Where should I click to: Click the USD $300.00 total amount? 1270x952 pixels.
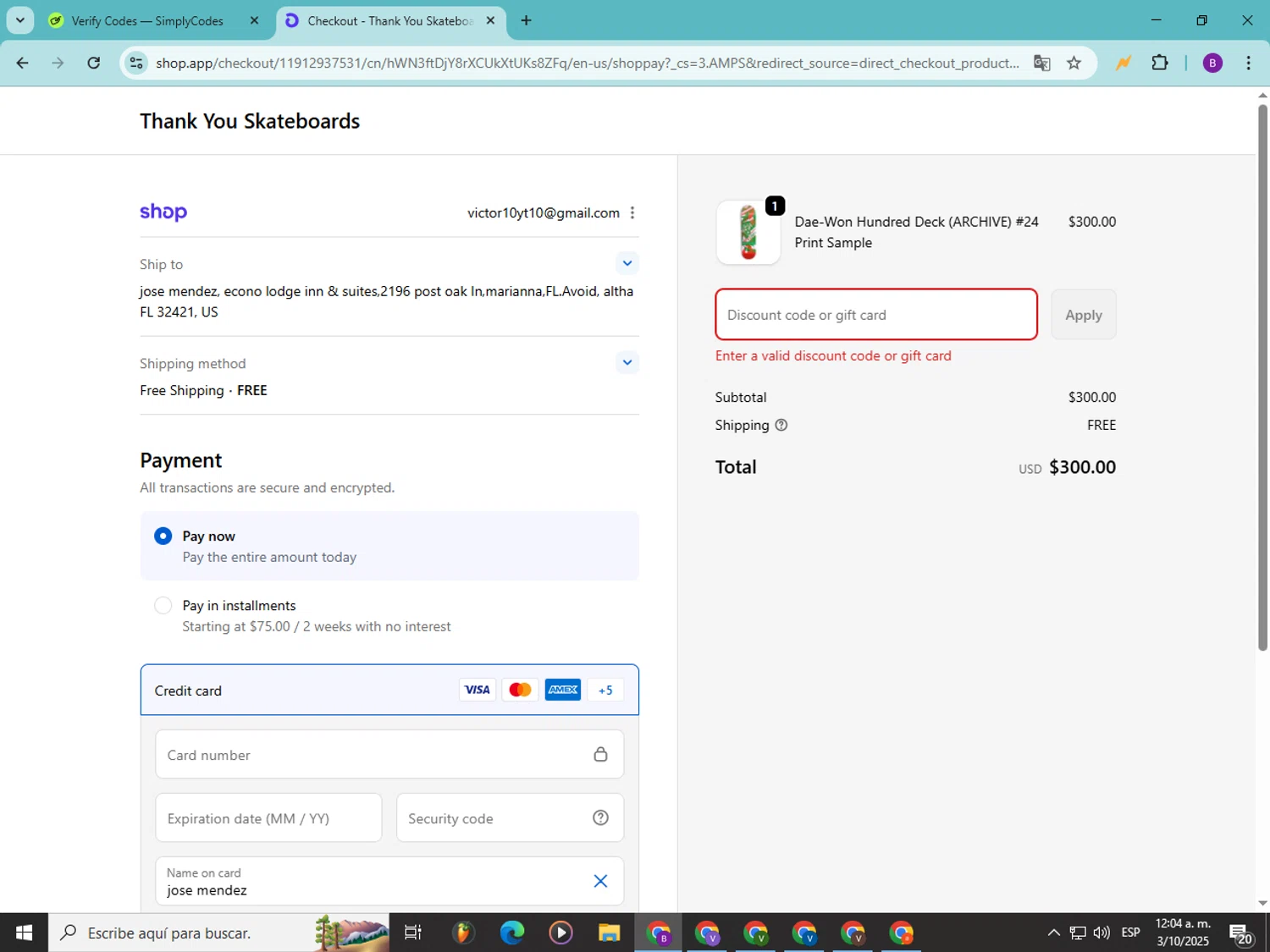coord(1067,467)
